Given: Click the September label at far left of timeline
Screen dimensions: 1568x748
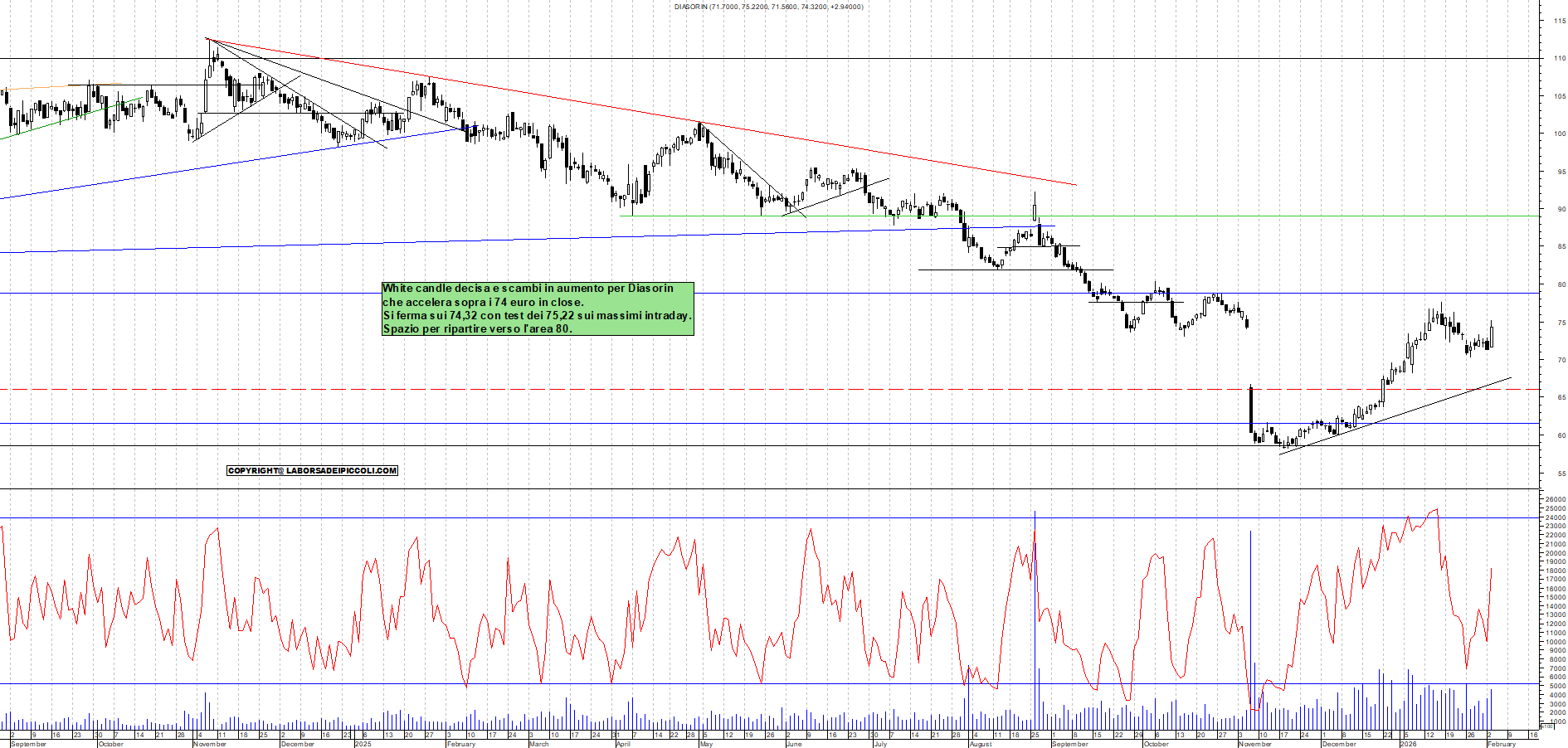Looking at the screenshot, I should point(29,744).
